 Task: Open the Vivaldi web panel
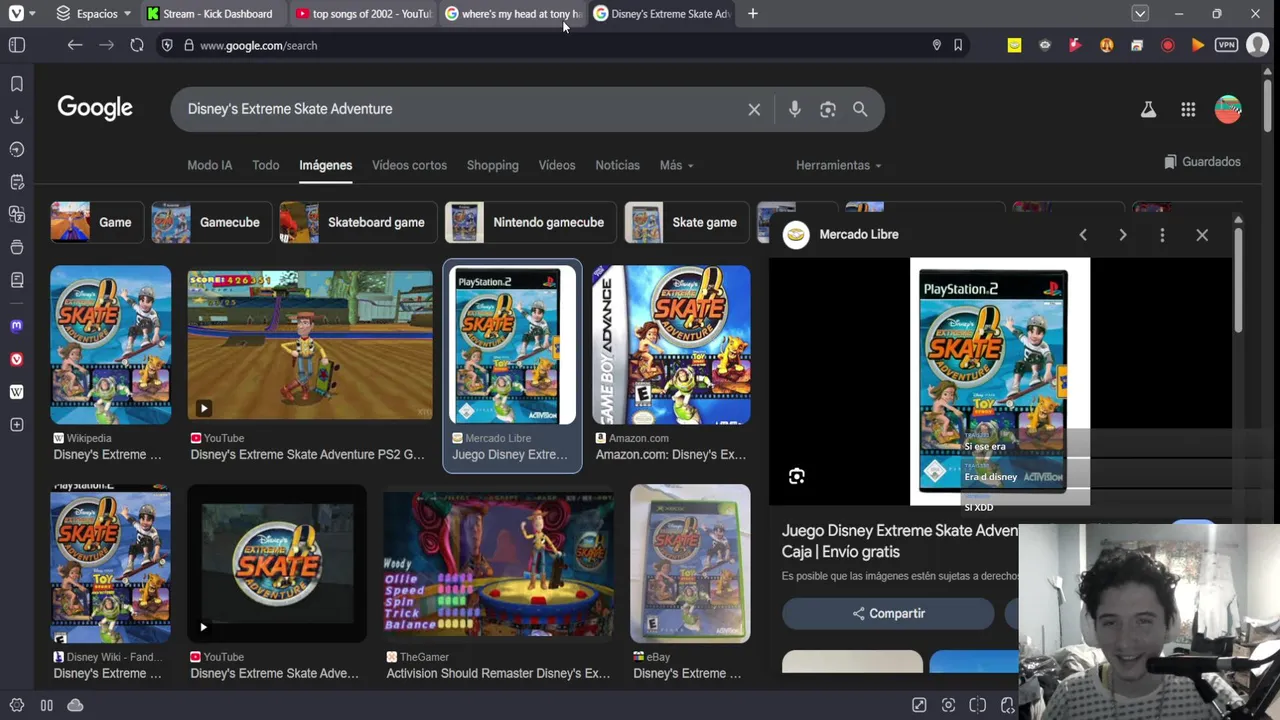pos(16,359)
